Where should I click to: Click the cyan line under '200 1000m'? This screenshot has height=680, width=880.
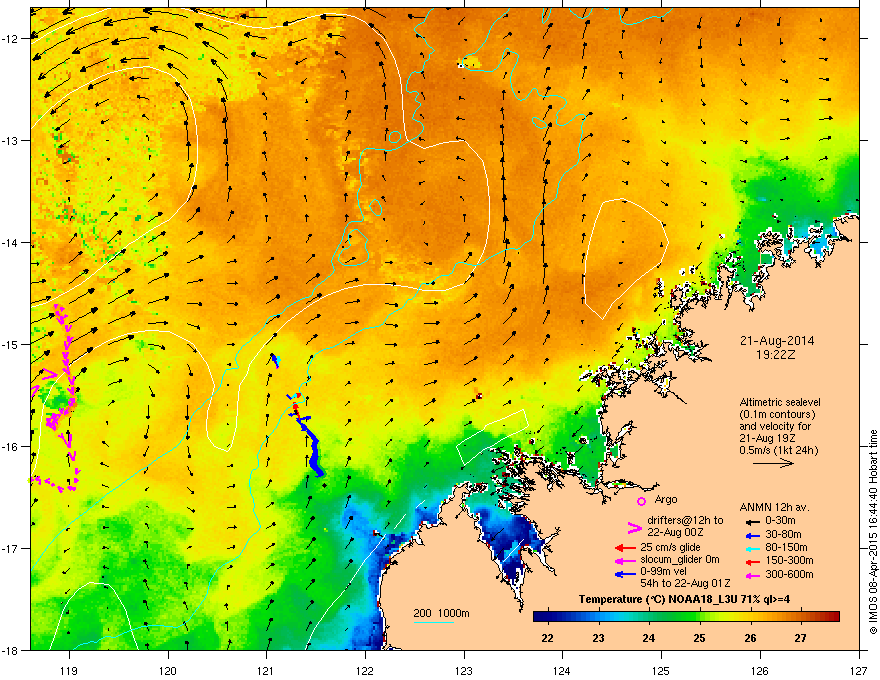tap(433, 622)
